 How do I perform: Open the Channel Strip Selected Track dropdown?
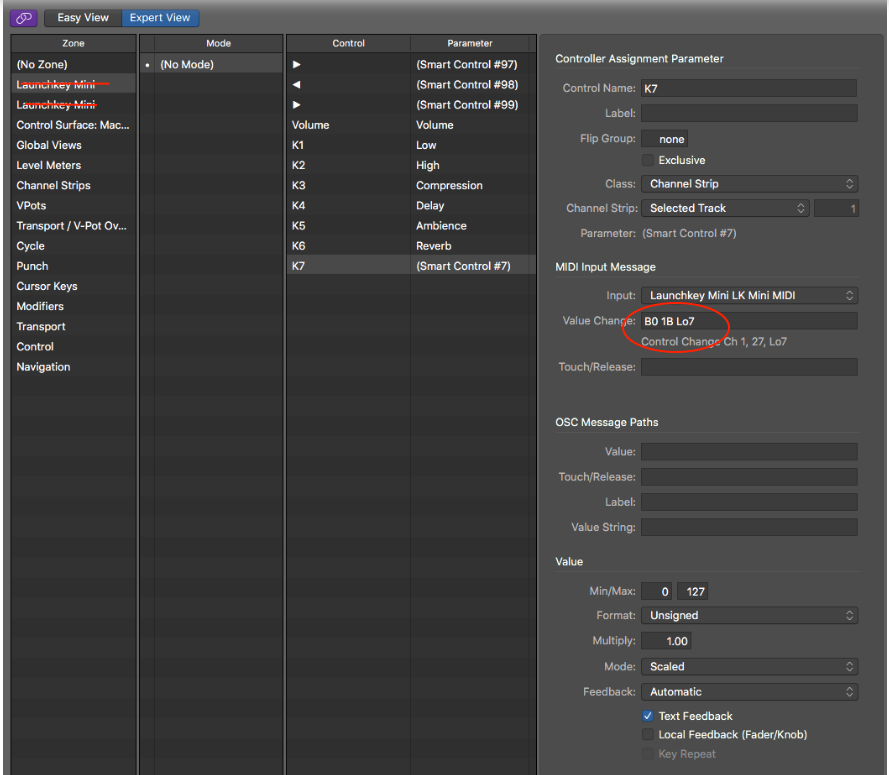[x=725, y=208]
